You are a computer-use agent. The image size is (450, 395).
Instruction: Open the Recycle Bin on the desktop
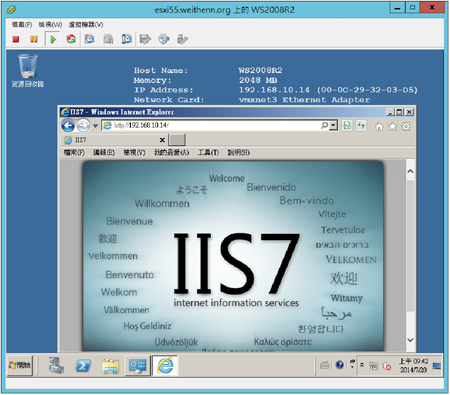[x=28, y=71]
